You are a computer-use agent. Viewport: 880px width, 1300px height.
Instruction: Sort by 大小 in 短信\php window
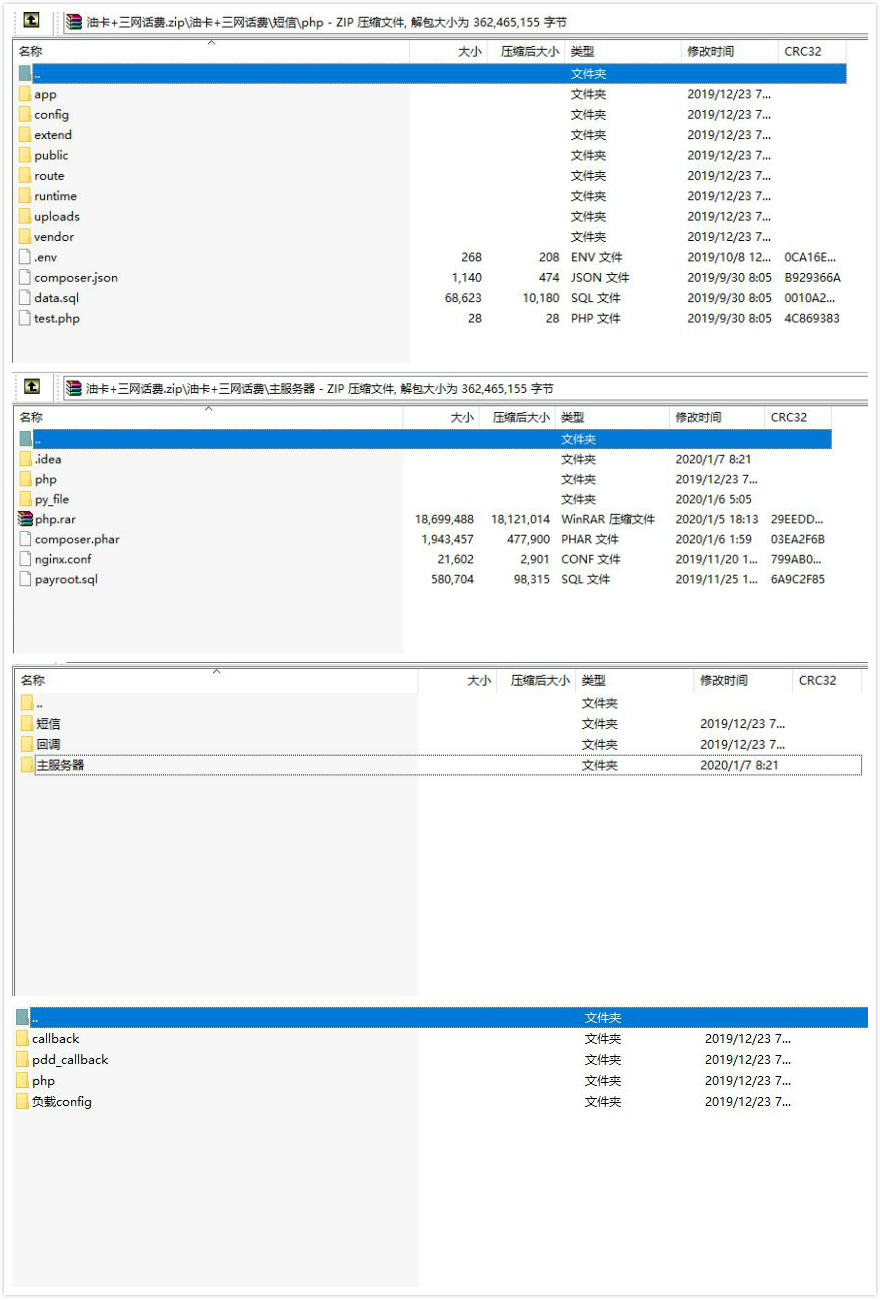click(x=448, y=51)
